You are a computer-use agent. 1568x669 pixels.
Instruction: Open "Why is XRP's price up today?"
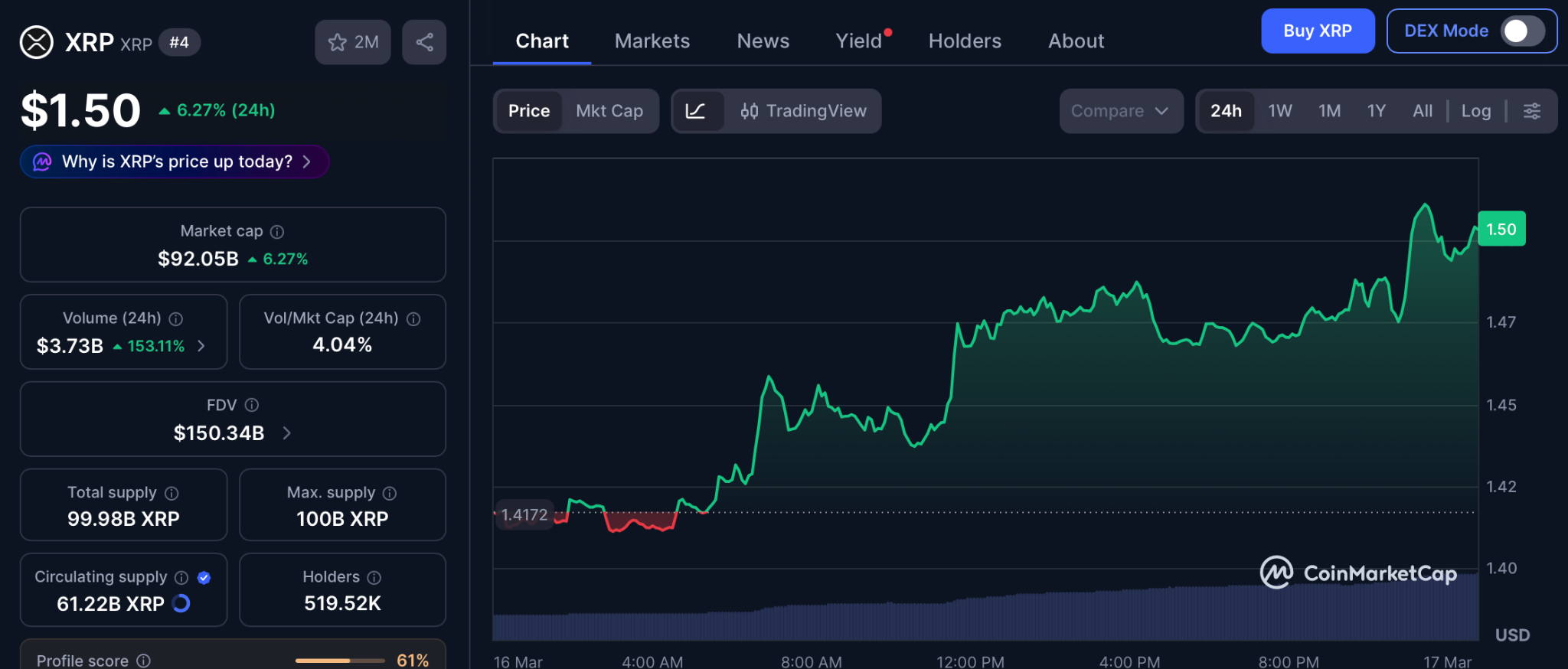coord(175,162)
